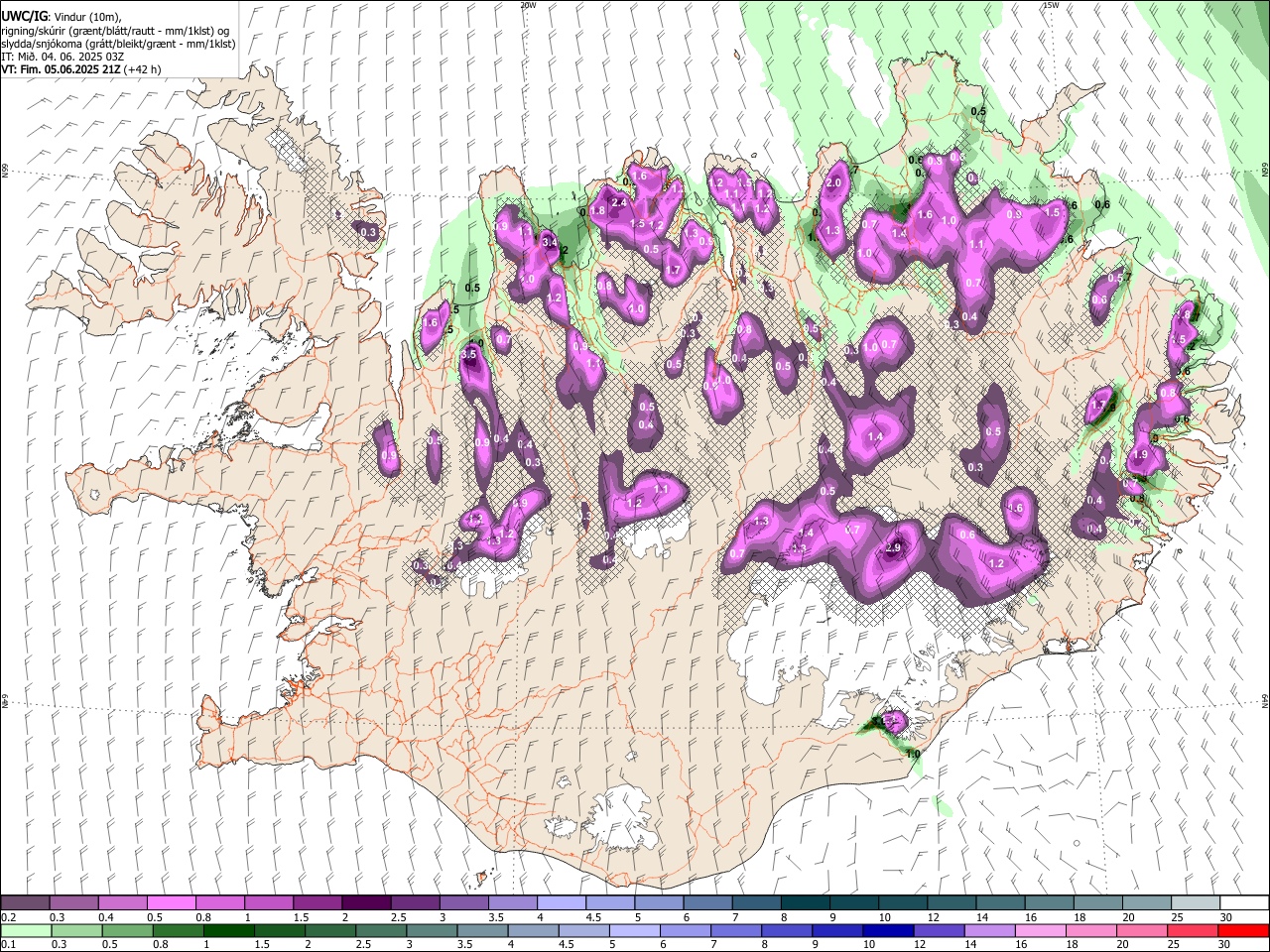Click the '2.0' precipitation value on the map
This screenshot has height=952, width=1270.
833,182
